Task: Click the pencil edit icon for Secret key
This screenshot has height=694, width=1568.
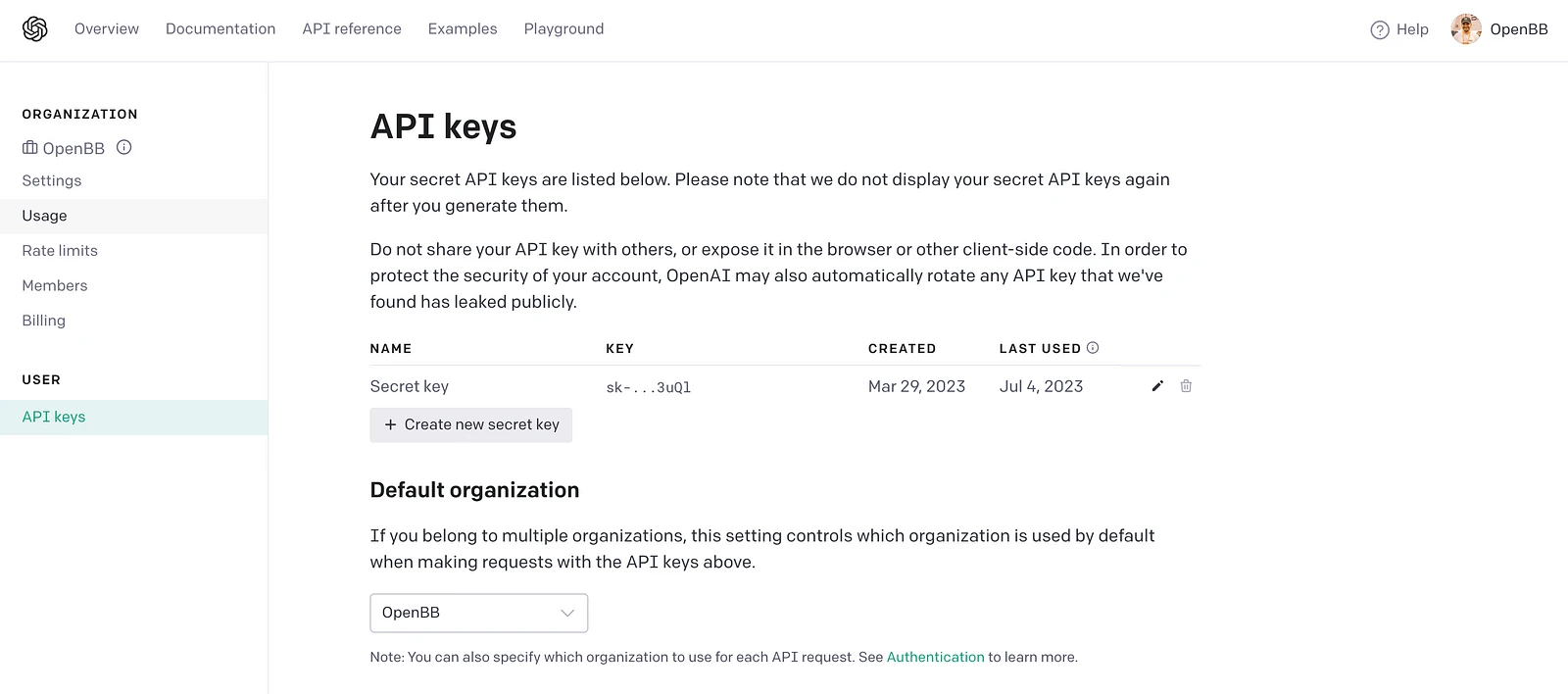Action: (x=1157, y=386)
